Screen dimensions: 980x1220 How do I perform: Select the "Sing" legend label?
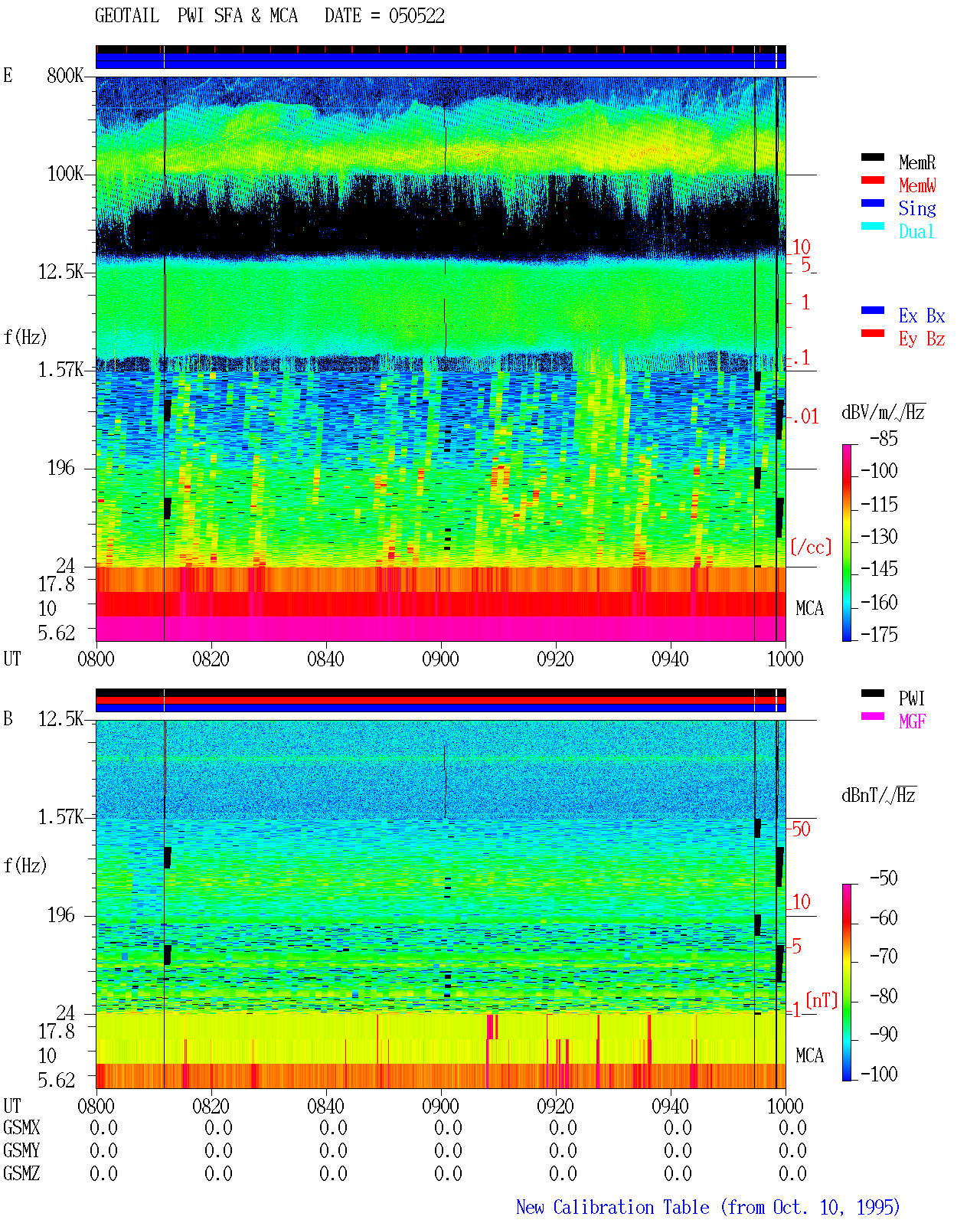pyautogui.click(x=917, y=208)
